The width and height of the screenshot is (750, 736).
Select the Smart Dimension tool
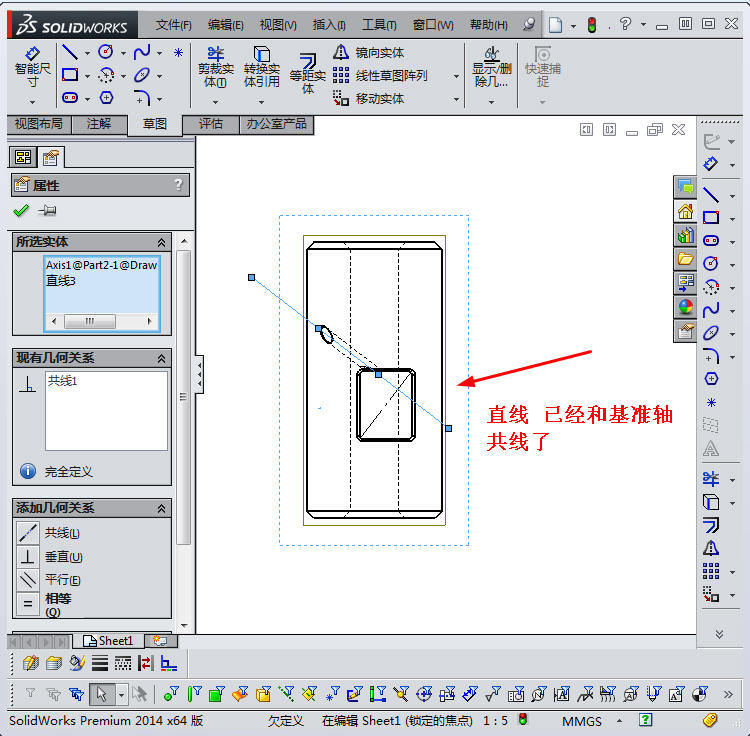[32, 66]
